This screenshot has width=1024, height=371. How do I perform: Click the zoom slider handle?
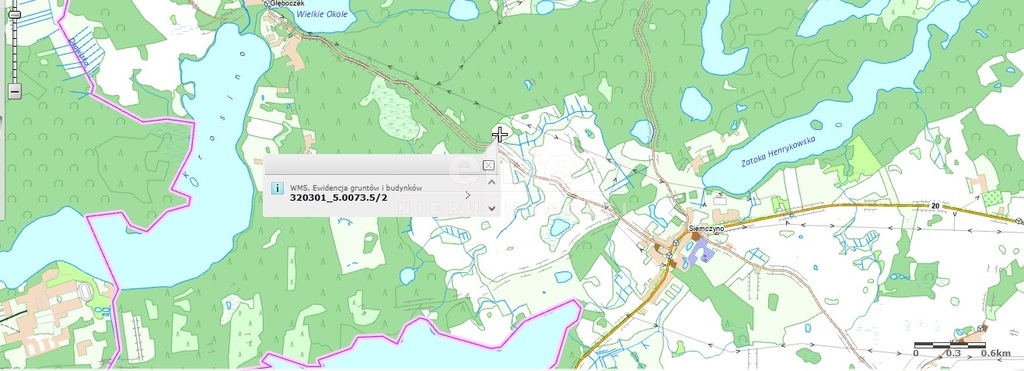14,14
